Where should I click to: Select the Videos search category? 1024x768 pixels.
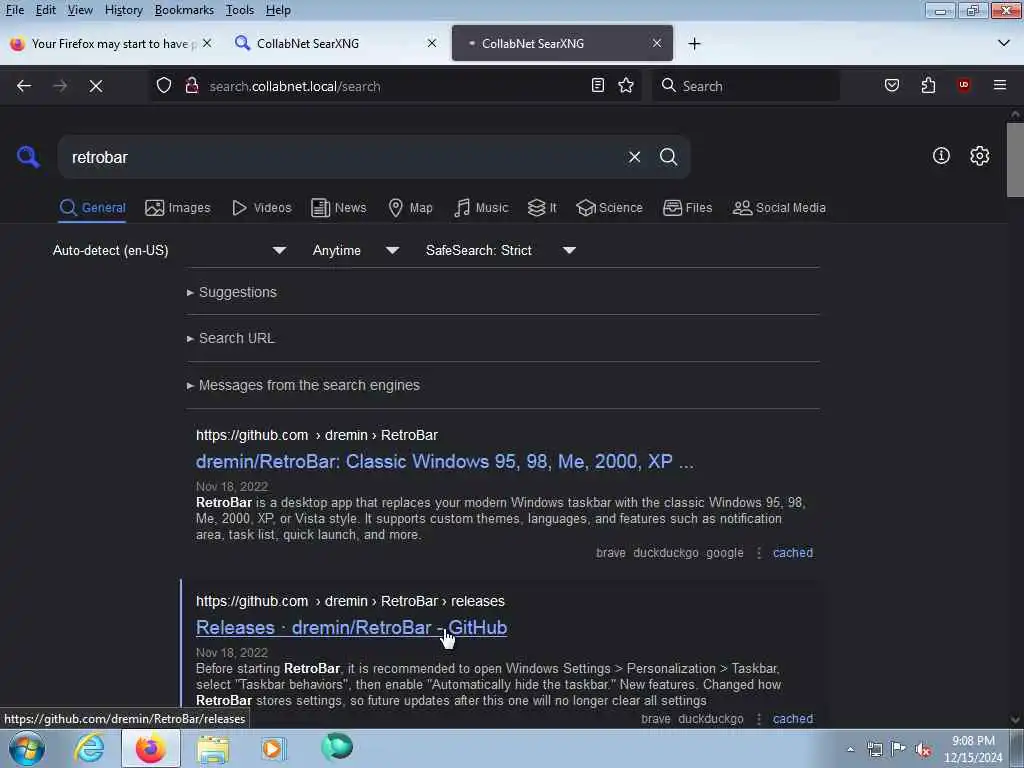click(262, 208)
